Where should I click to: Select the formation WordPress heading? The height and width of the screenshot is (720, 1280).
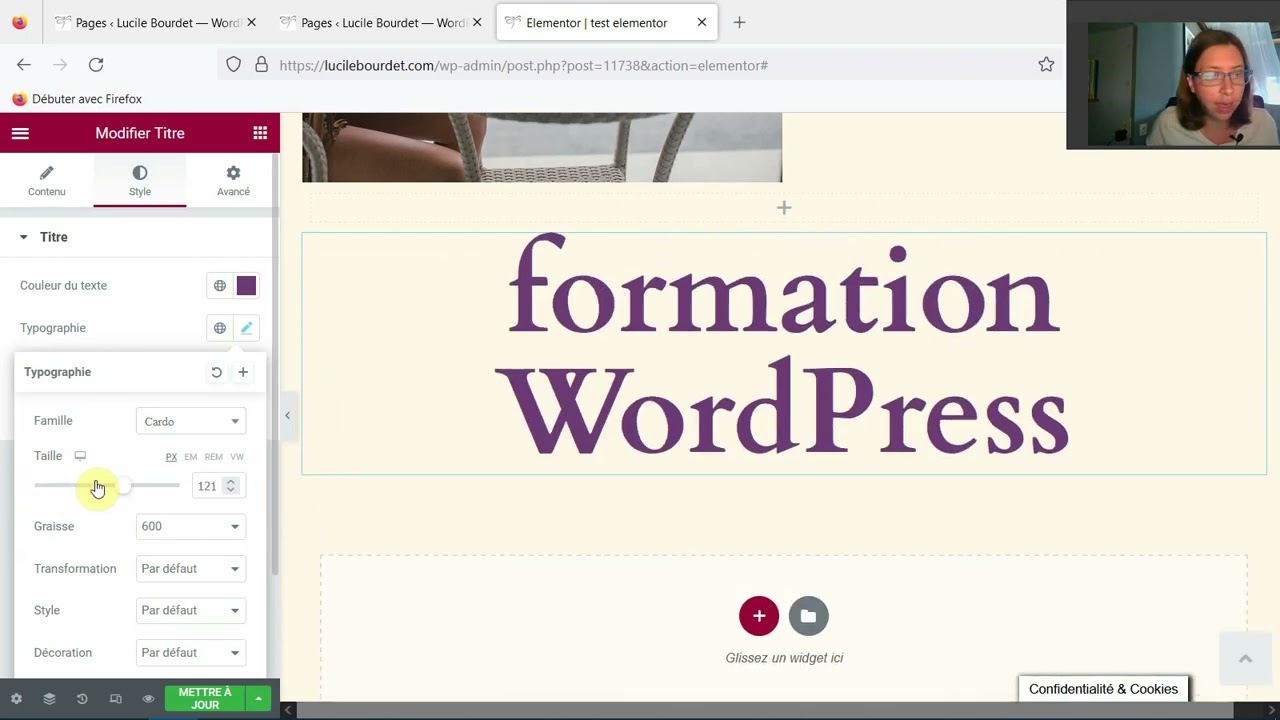(x=784, y=353)
